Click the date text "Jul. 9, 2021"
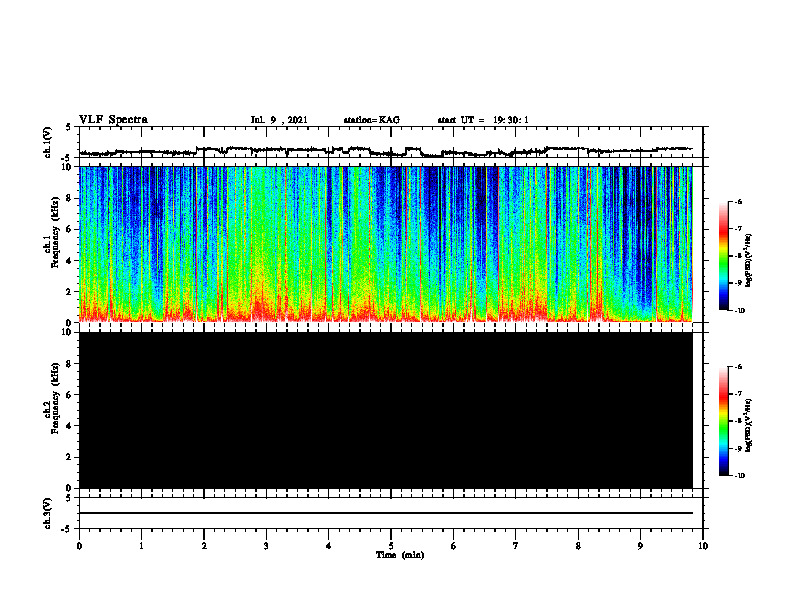Screen dimensions: 792x612 coord(279,120)
